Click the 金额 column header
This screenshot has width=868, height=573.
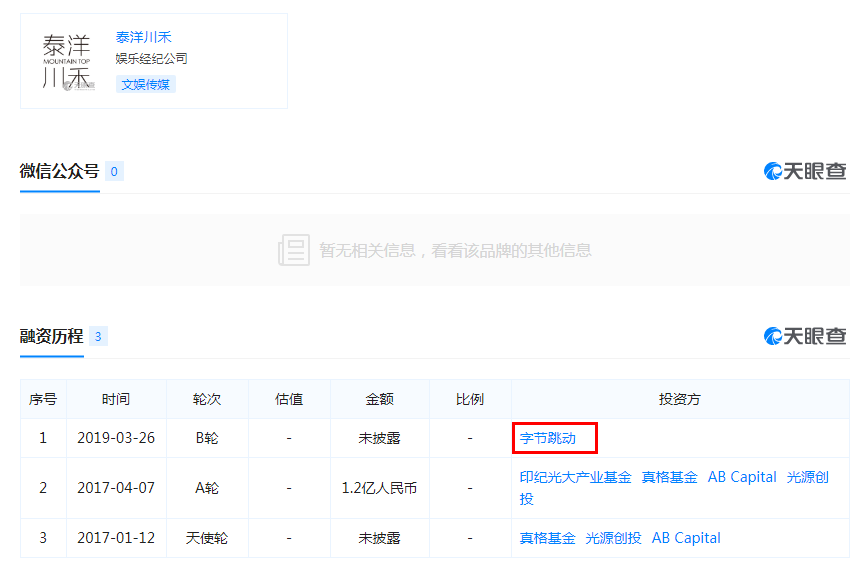pyautogui.click(x=379, y=399)
